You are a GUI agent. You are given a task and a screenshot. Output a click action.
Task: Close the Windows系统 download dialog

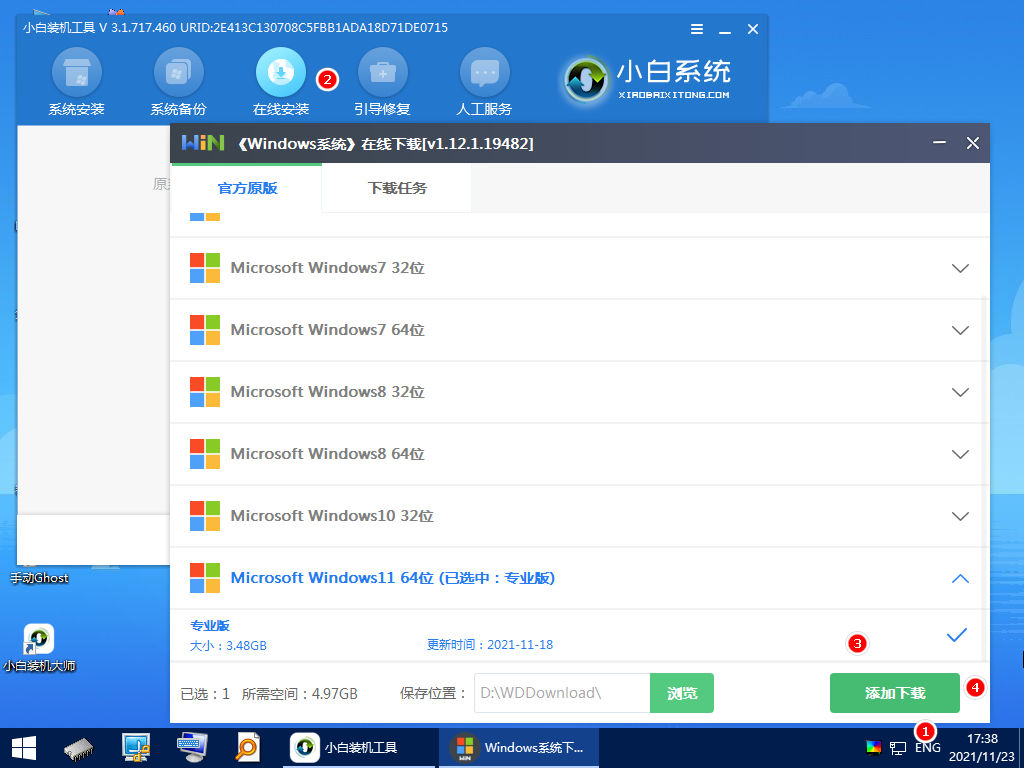972,143
